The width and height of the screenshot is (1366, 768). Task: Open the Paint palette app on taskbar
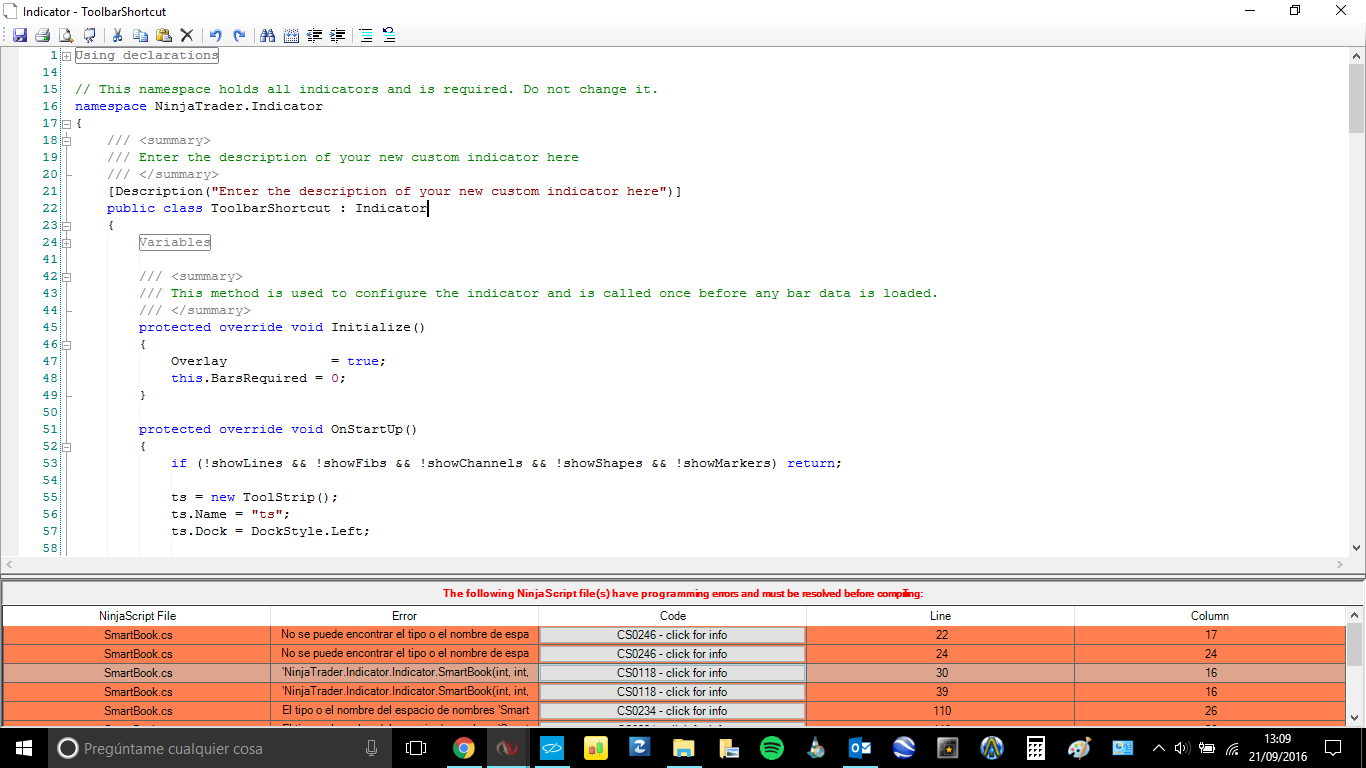1079,747
